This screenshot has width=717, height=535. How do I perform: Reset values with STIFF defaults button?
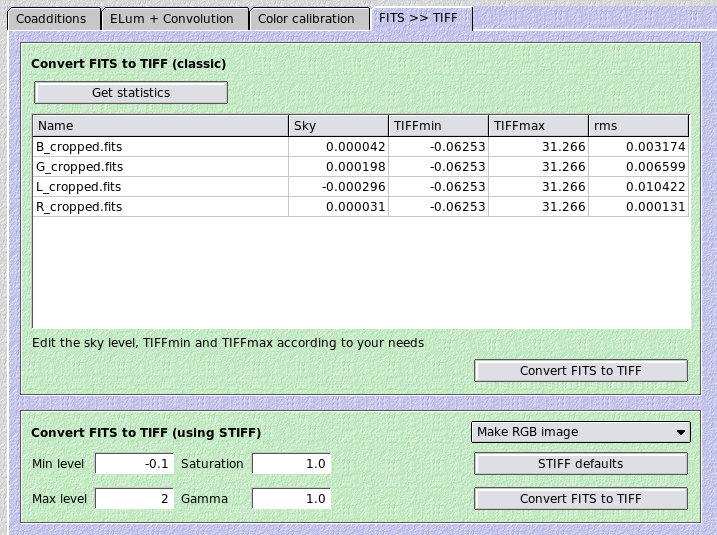pyautogui.click(x=580, y=464)
